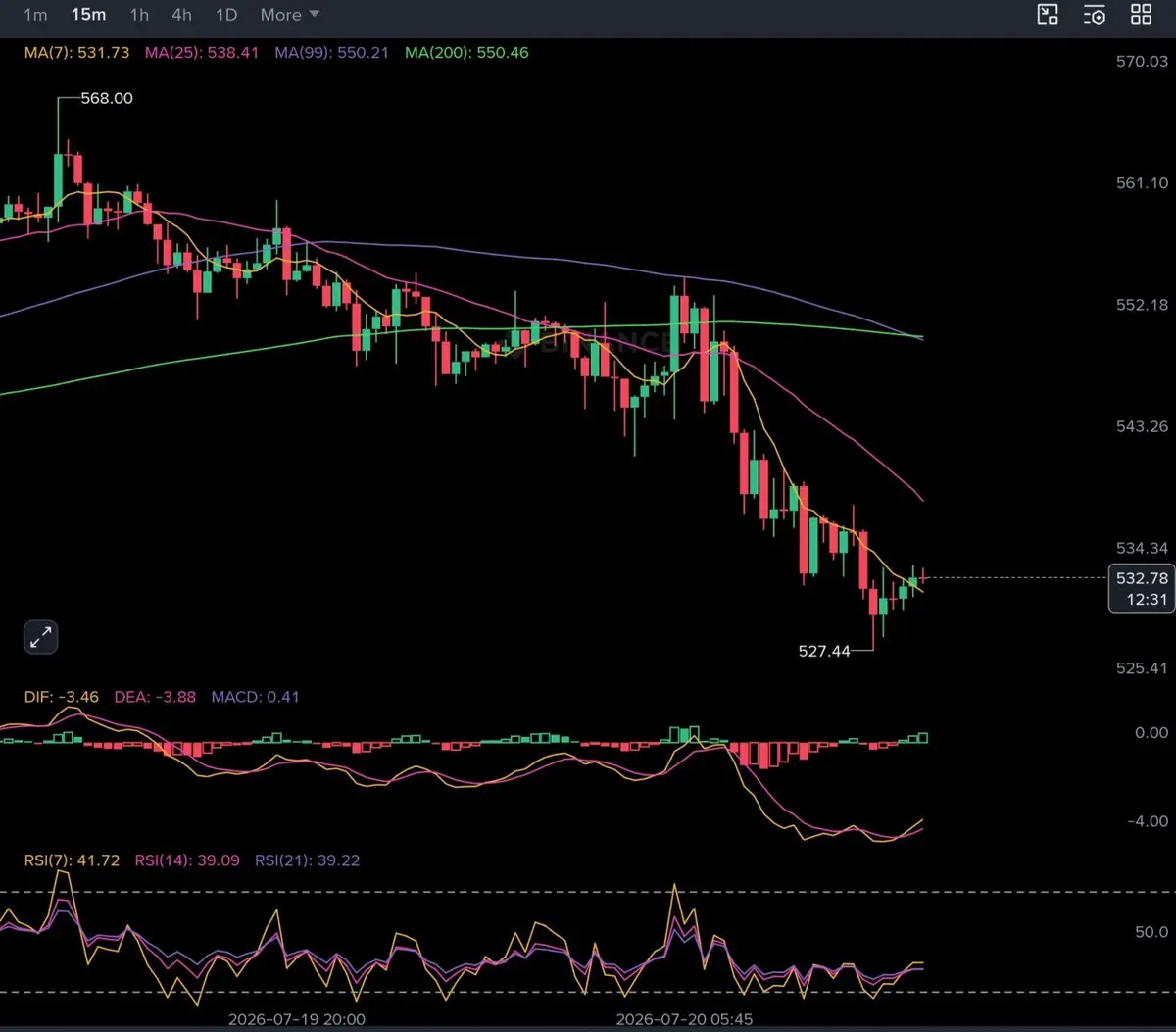Click the MA(7): 531.73 indicator label

pyautogui.click(x=76, y=53)
